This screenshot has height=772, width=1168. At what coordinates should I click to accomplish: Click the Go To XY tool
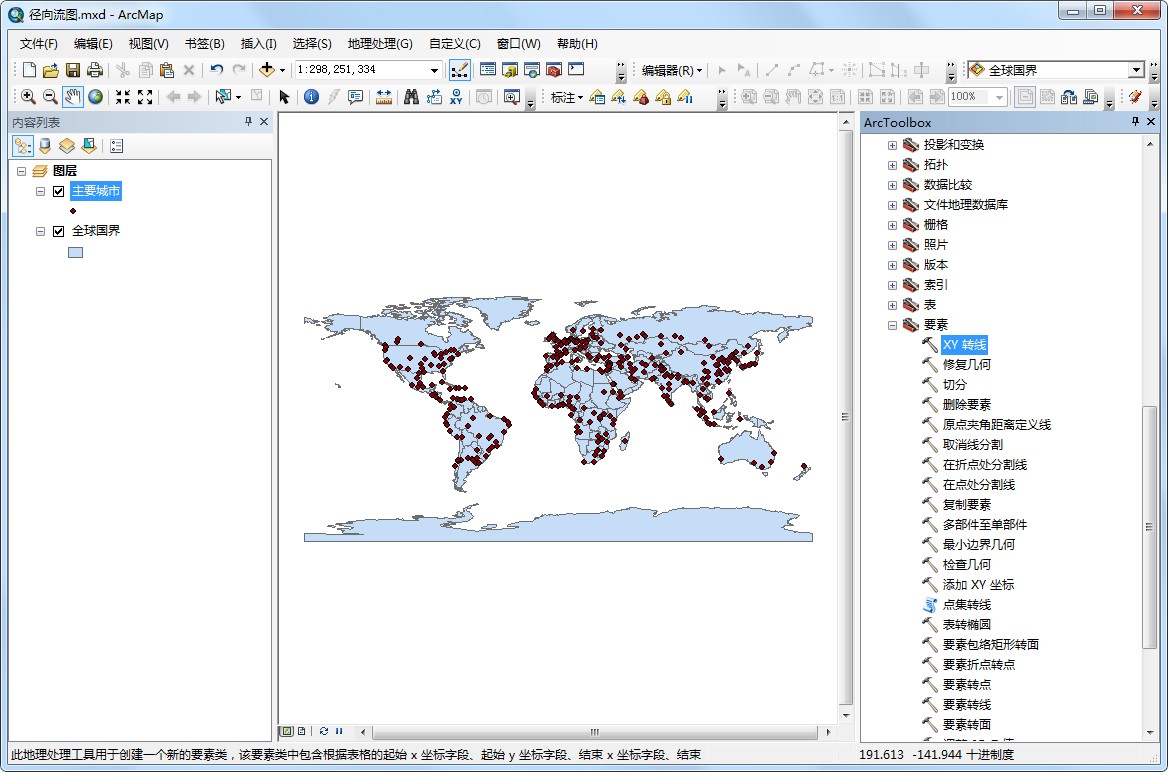click(x=457, y=97)
